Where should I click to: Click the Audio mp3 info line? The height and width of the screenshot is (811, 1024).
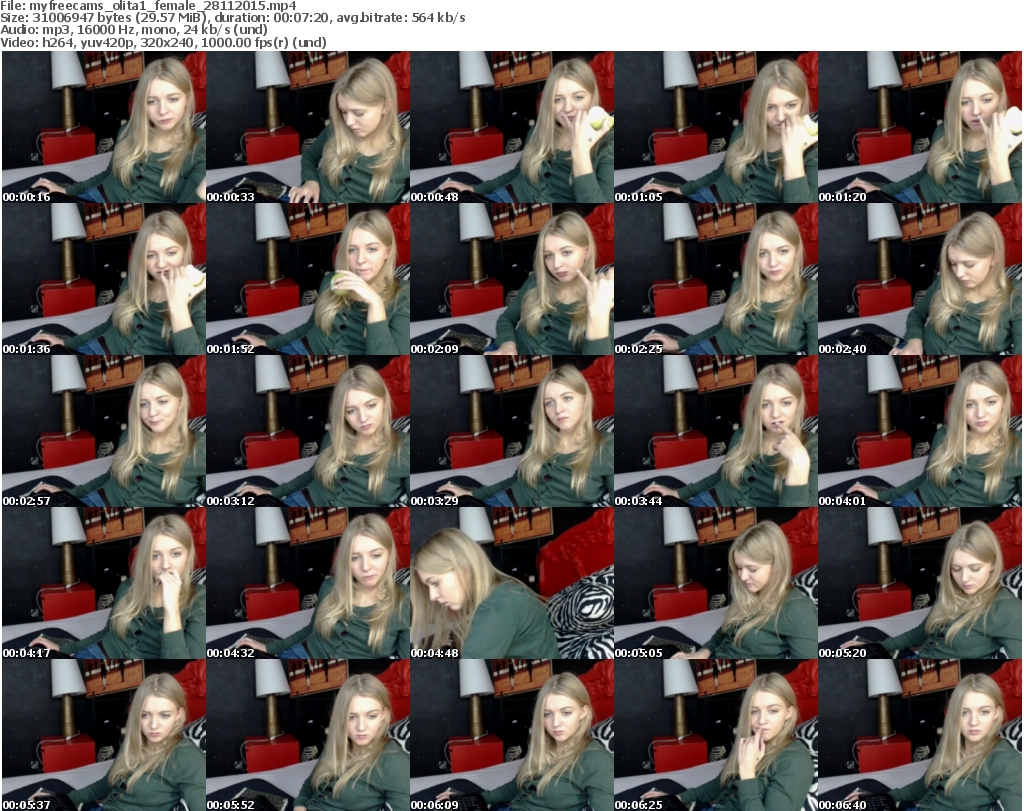coord(134,30)
